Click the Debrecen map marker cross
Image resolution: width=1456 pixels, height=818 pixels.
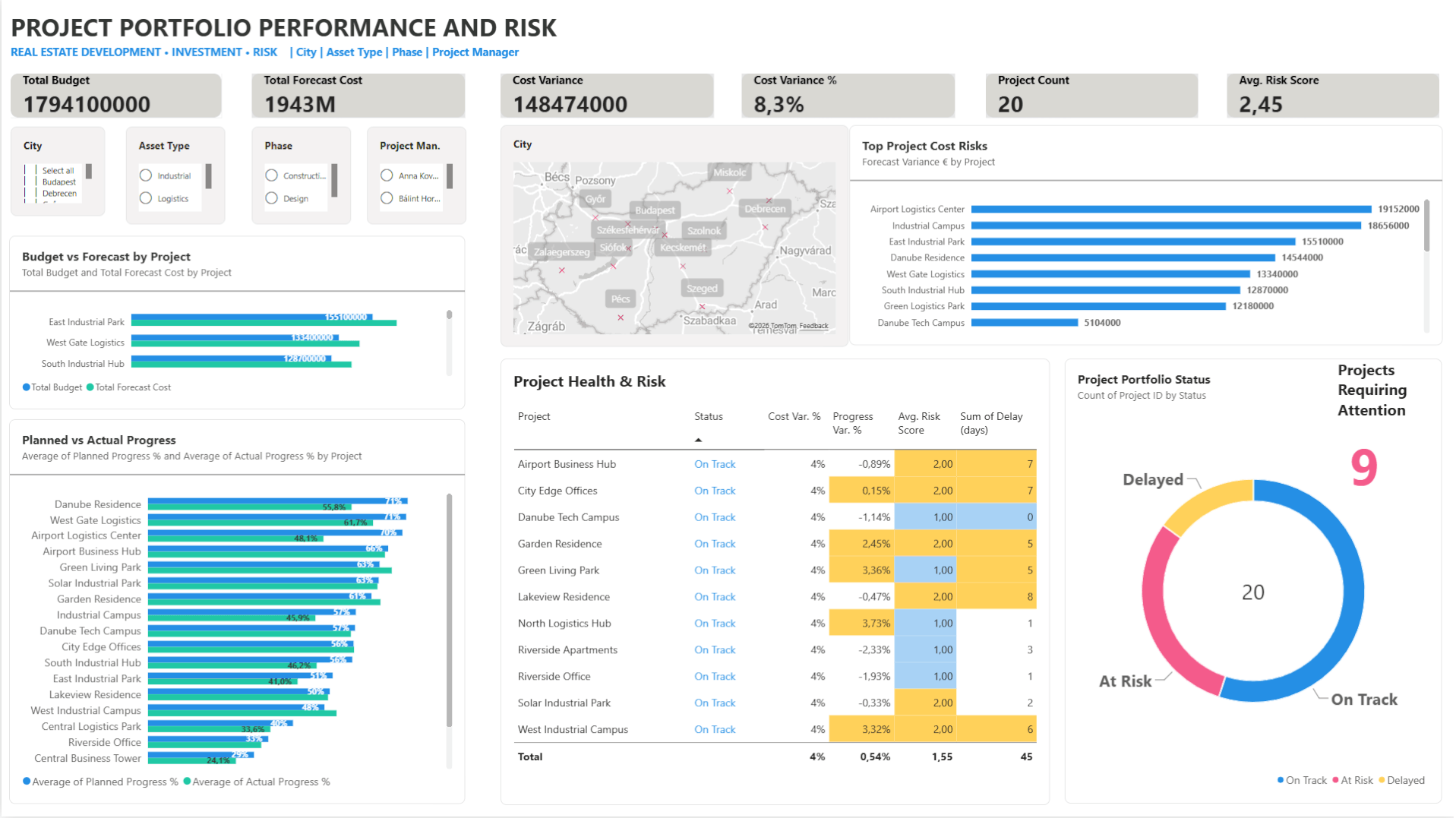(765, 227)
